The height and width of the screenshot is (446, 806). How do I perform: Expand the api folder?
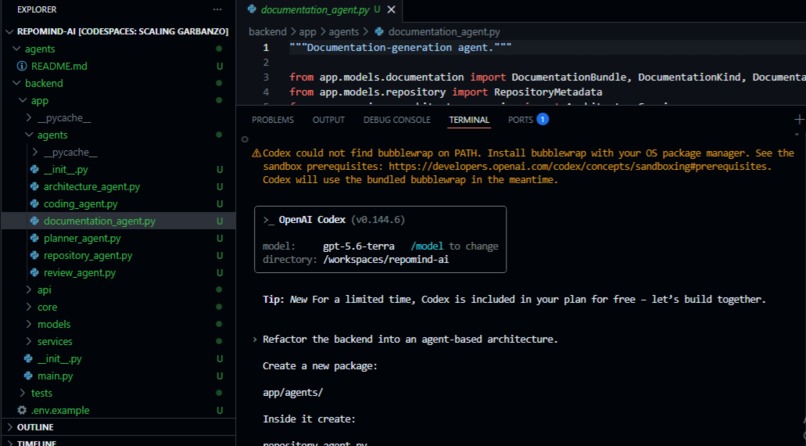coord(29,290)
